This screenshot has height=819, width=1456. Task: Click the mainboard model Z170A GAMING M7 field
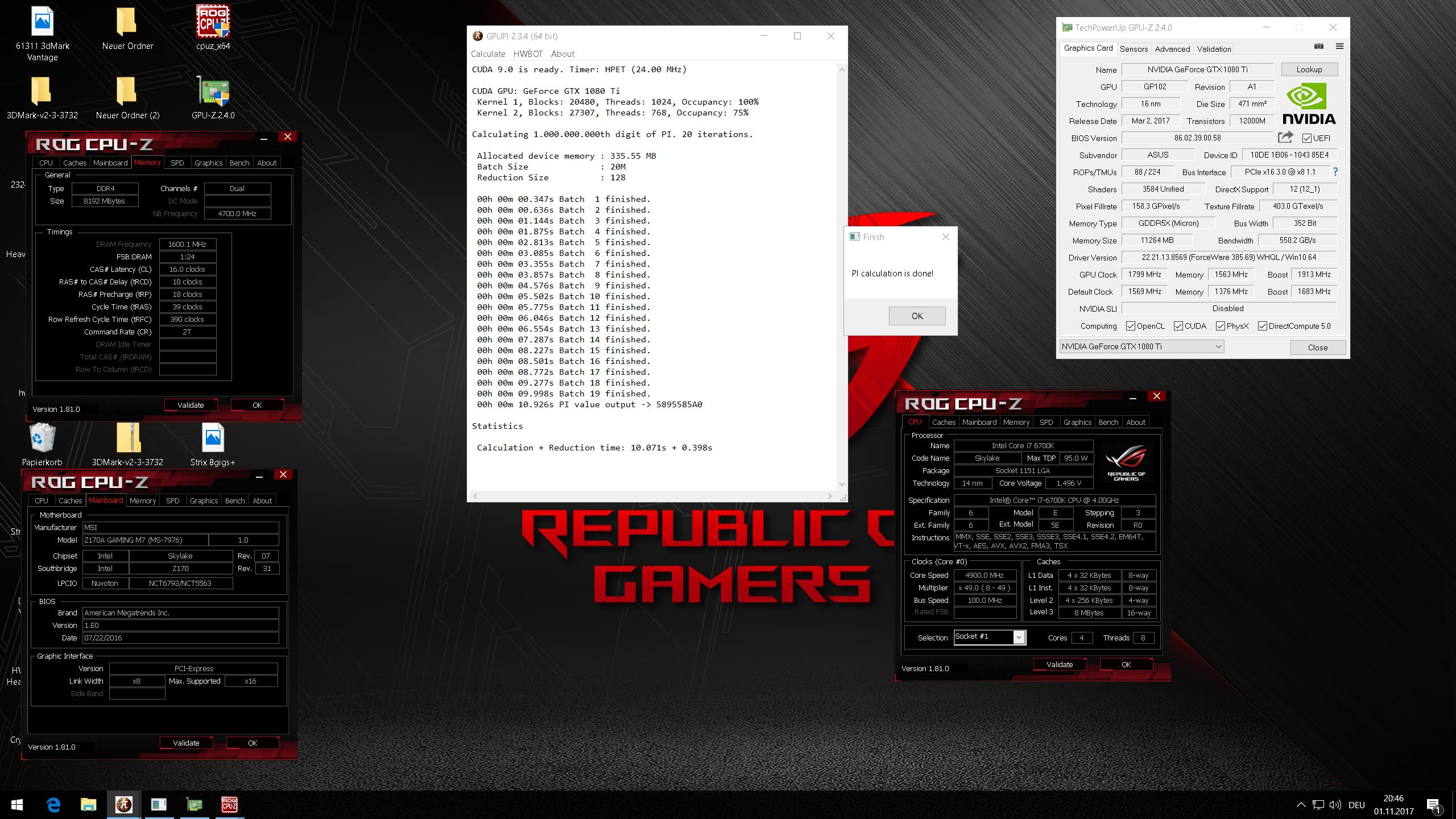click(x=145, y=540)
